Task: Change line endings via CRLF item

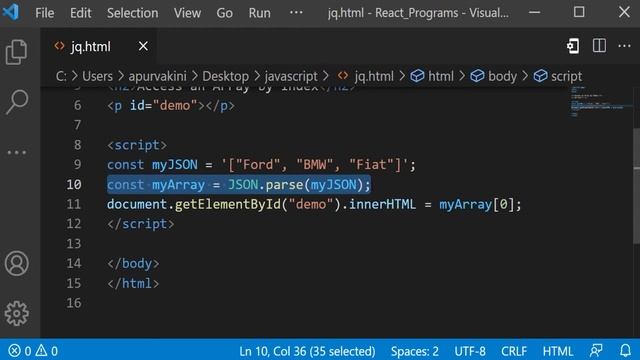Action: click(x=514, y=351)
